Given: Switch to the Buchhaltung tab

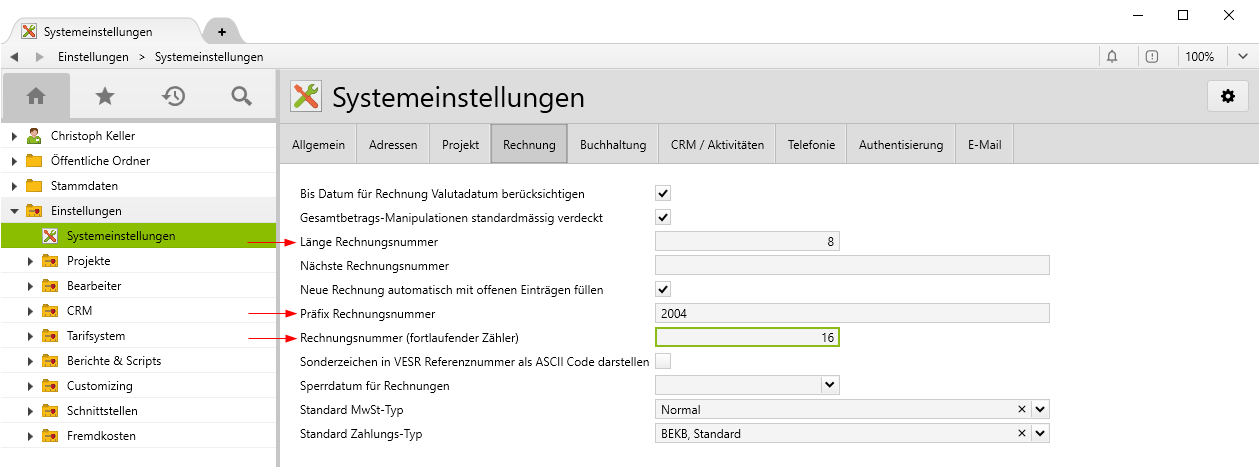Looking at the screenshot, I should [612, 145].
